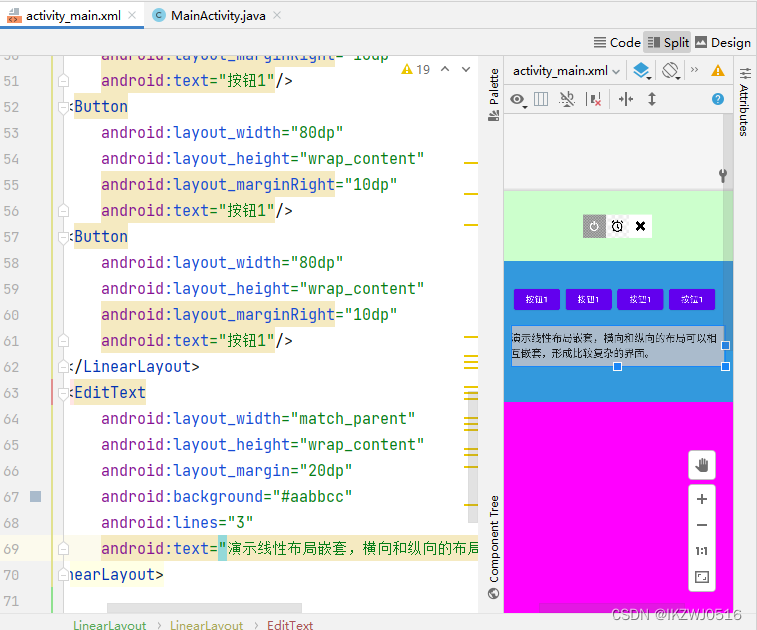Viewport: 757px width, 630px height.
Task: Select Split view mode
Action: coord(668,42)
